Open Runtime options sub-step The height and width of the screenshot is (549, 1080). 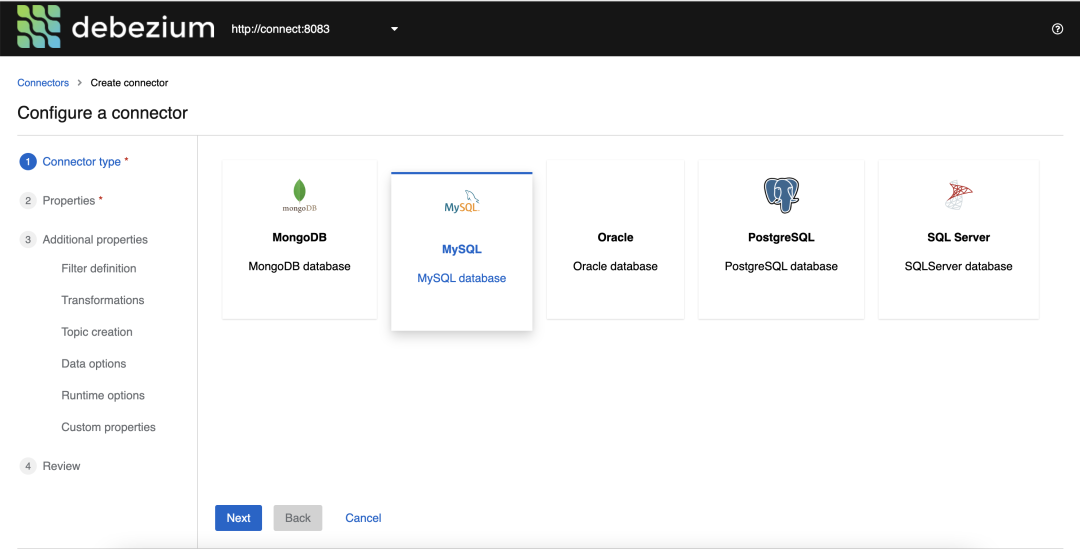coord(103,395)
